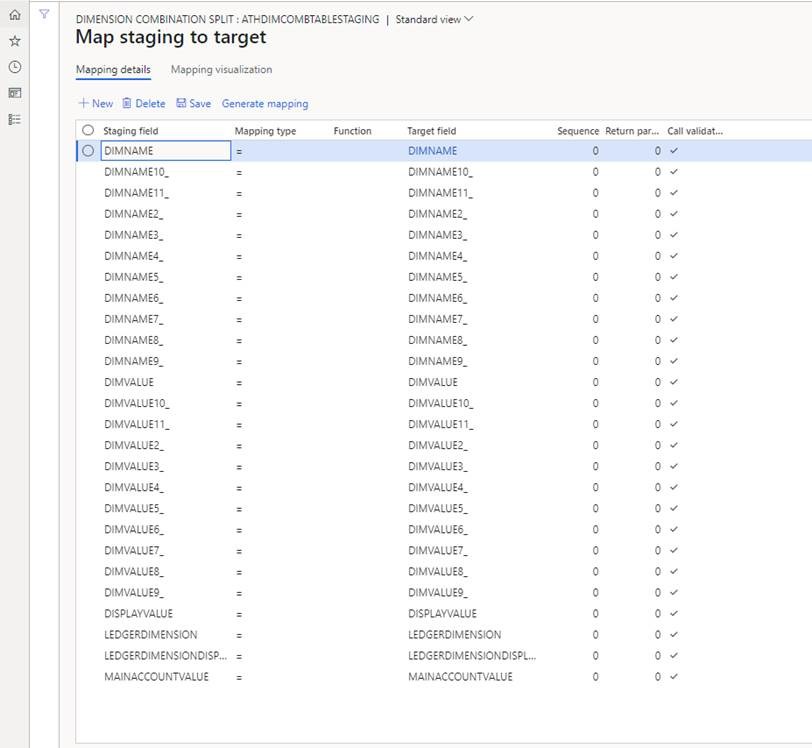Toggle Call validate checkmark for DIMVALUE row
812x748 pixels.
[674, 382]
